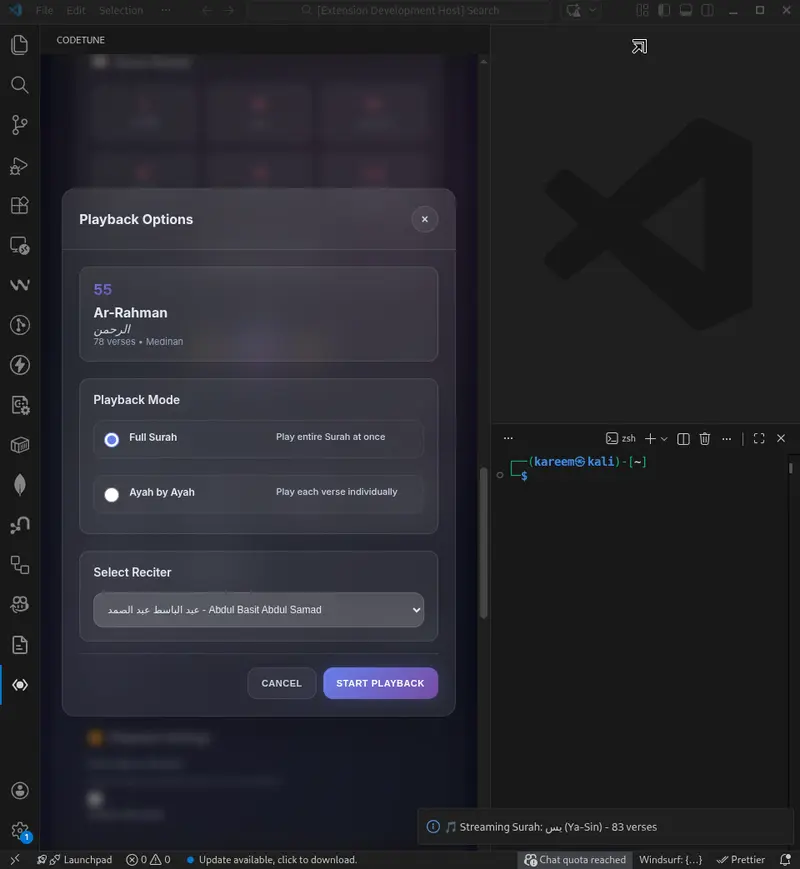Open the Extensions view

[19, 205]
